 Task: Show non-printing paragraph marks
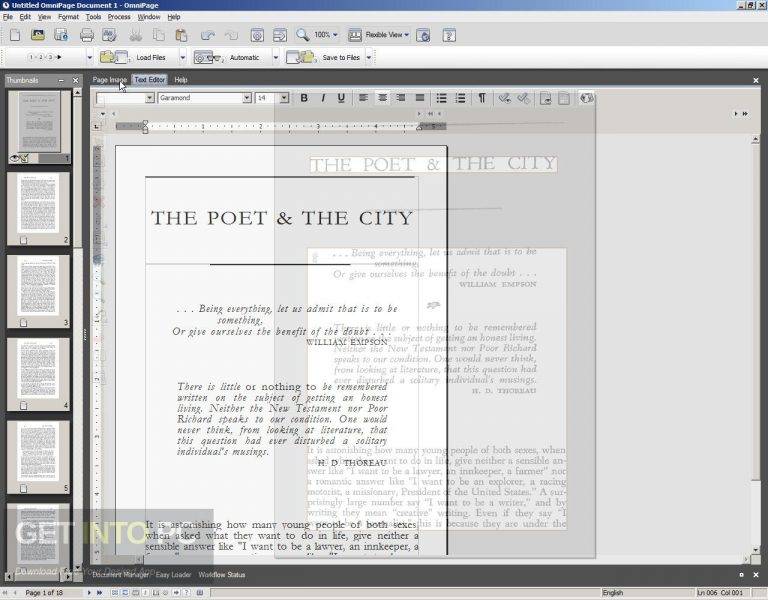tap(482, 98)
